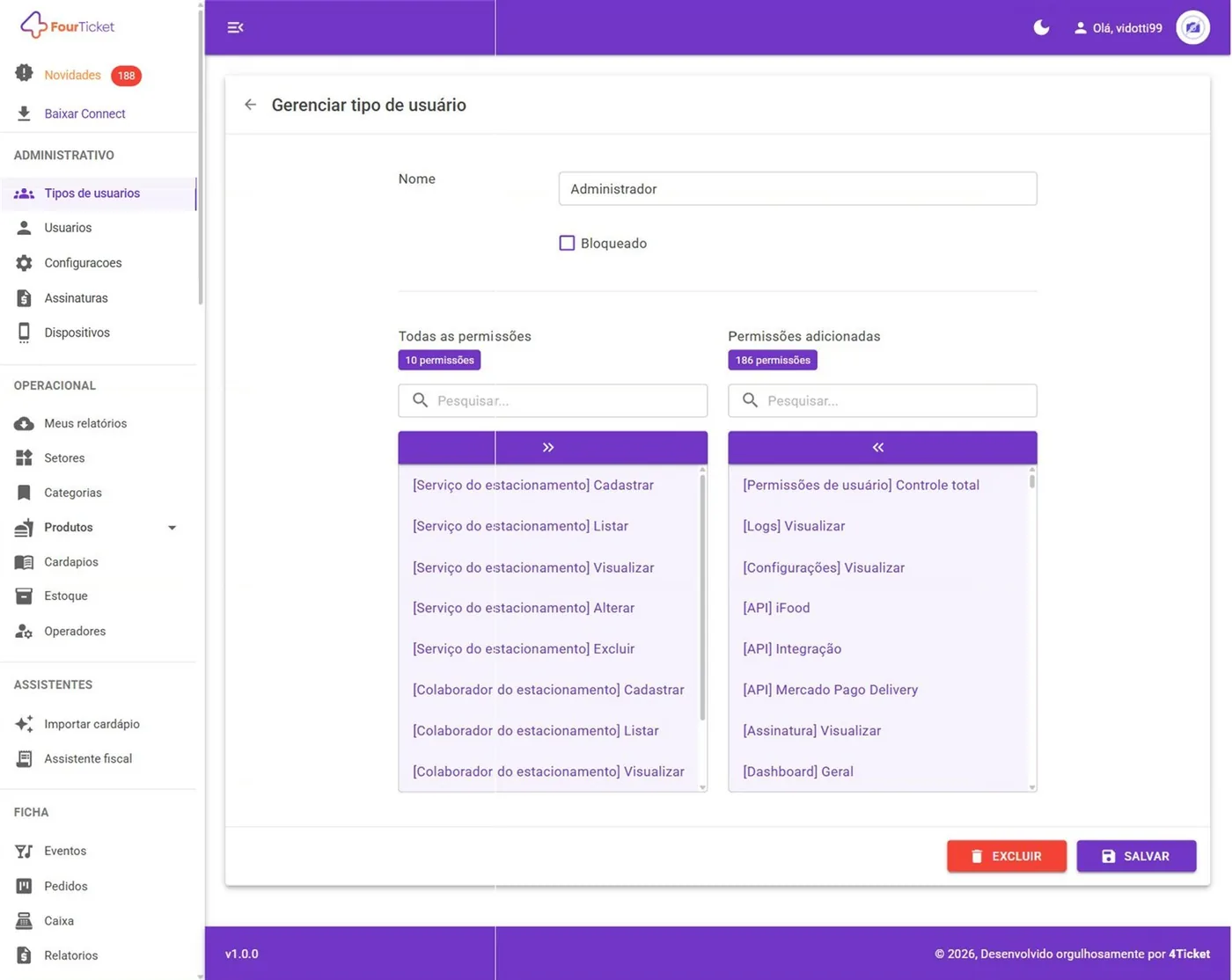
Task: Click the Configuracoes gear icon
Action: click(24, 263)
